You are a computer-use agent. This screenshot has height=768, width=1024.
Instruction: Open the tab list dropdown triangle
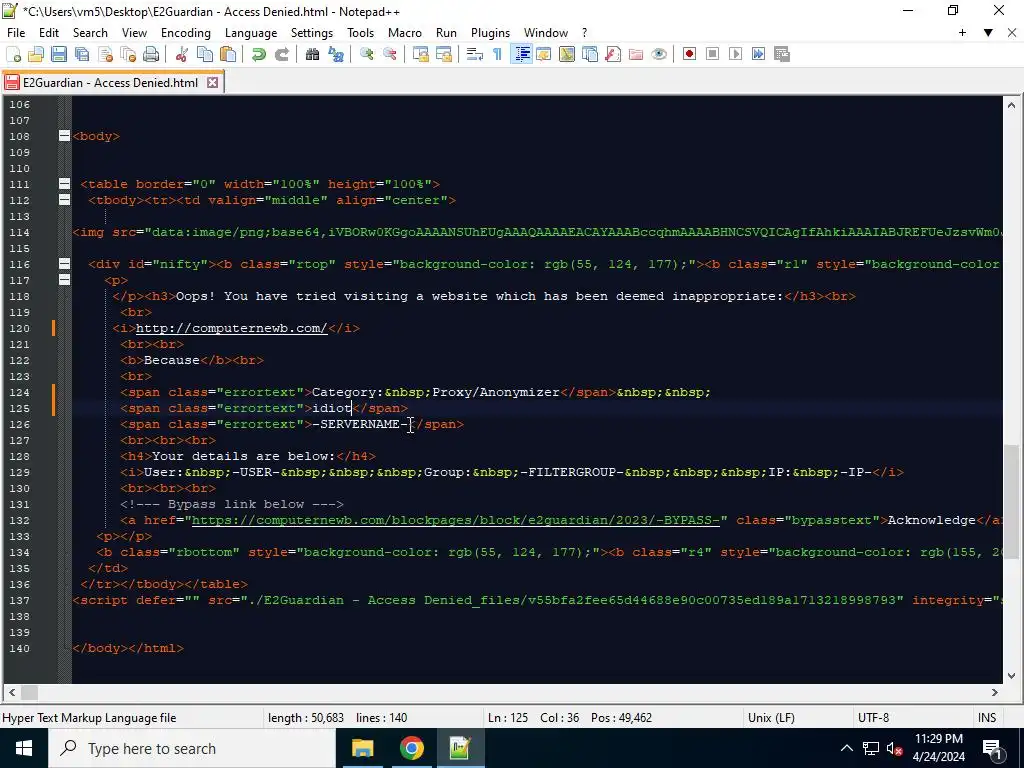(x=988, y=33)
